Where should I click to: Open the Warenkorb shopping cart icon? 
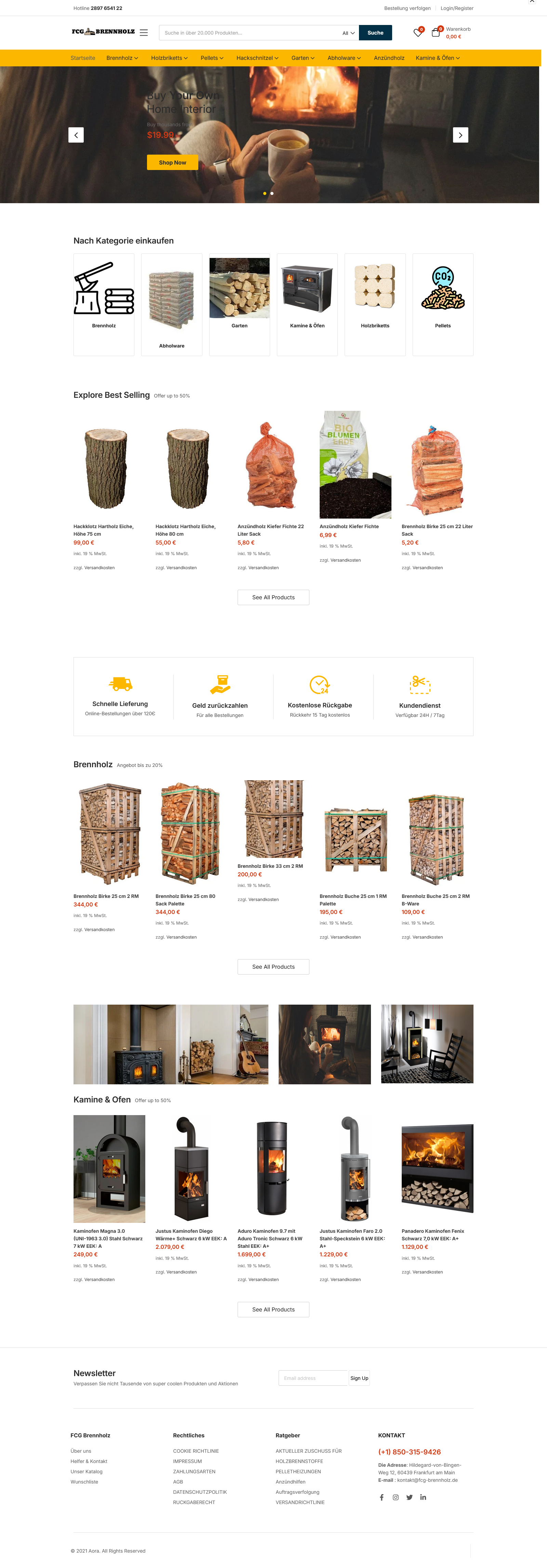[436, 32]
